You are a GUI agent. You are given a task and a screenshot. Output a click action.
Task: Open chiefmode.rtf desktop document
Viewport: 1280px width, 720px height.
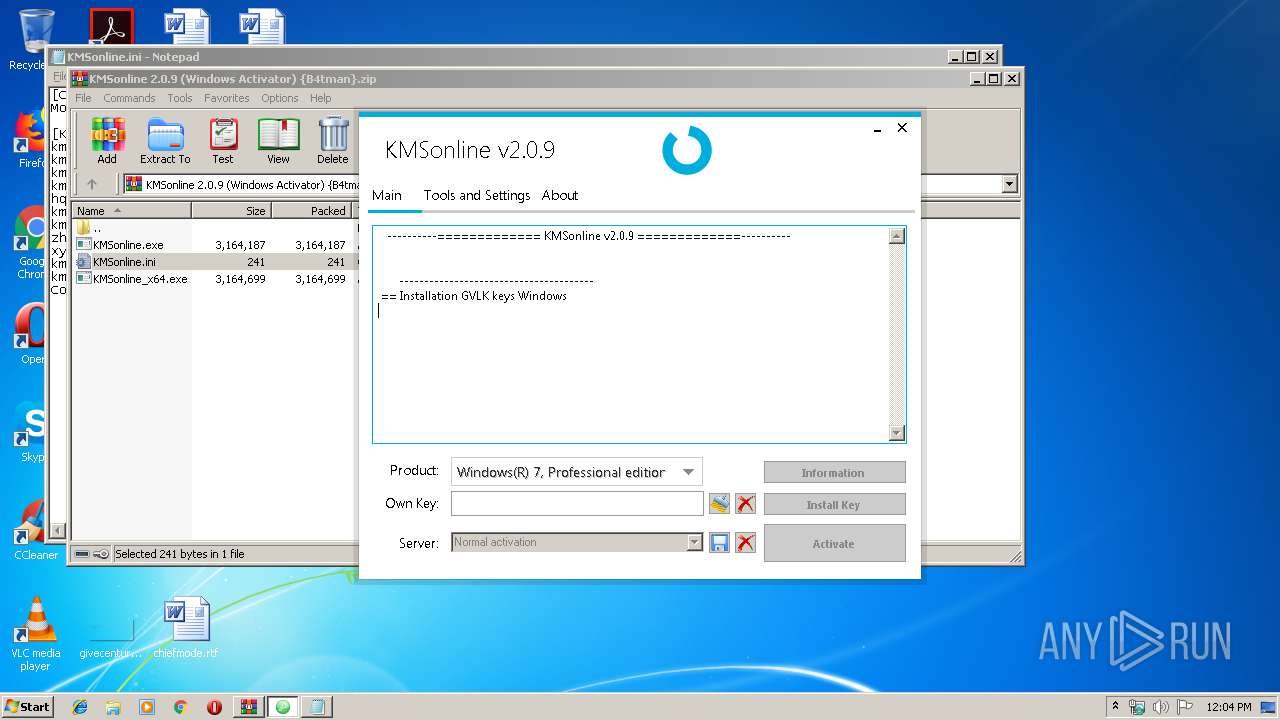(x=186, y=628)
